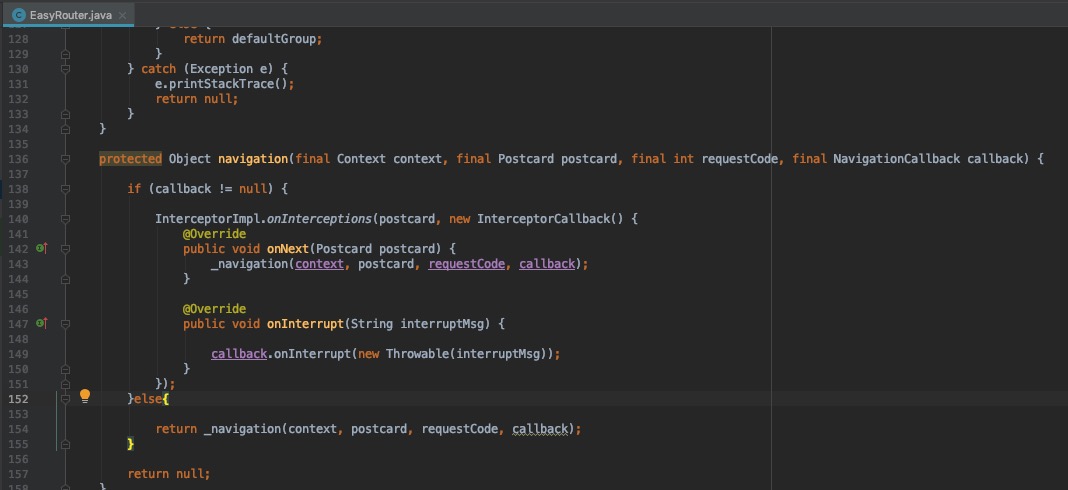1068x490 pixels.
Task: Click 'return null;' on line 157
Action: pos(169,474)
